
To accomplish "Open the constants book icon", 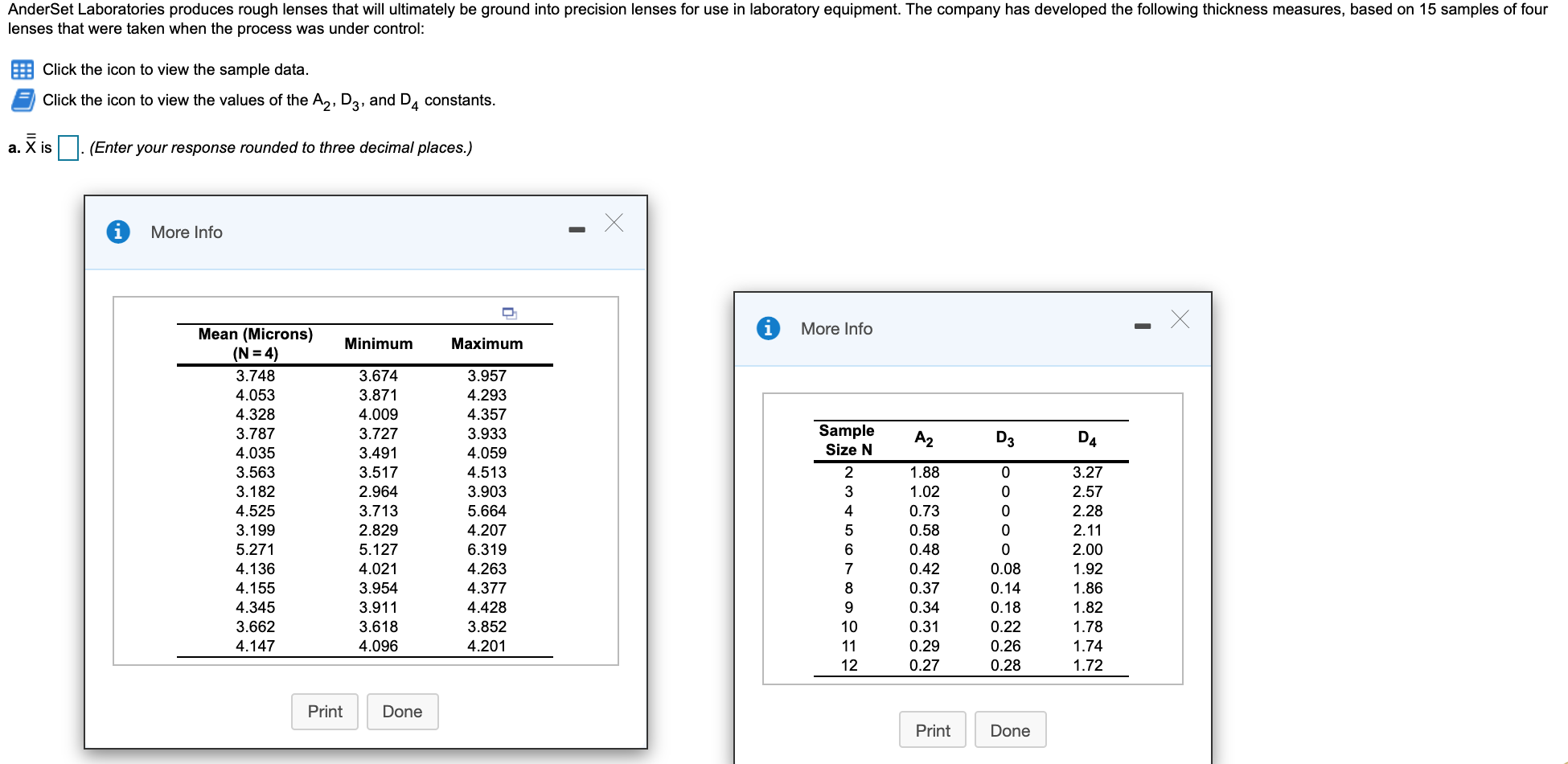I will click(x=23, y=100).
